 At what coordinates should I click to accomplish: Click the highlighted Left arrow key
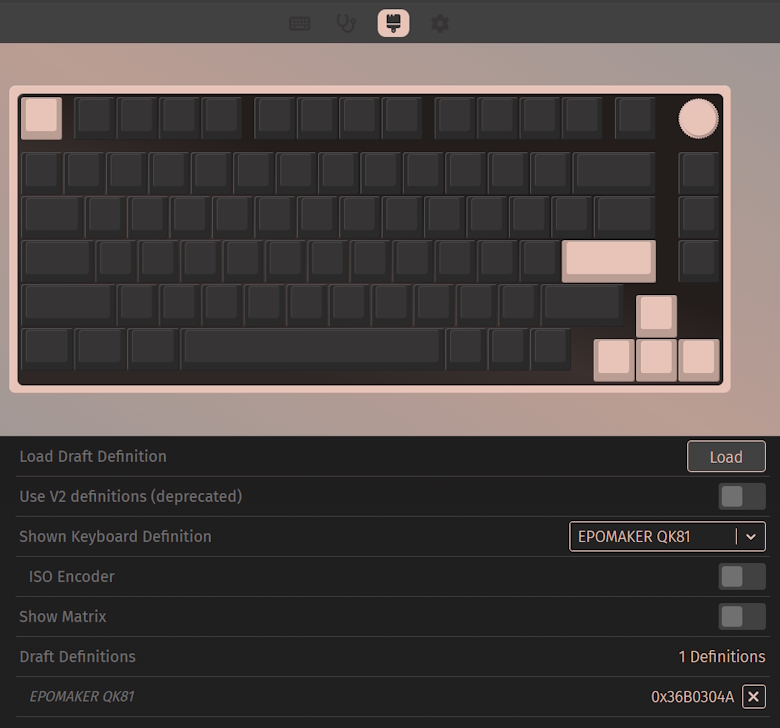click(x=614, y=360)
